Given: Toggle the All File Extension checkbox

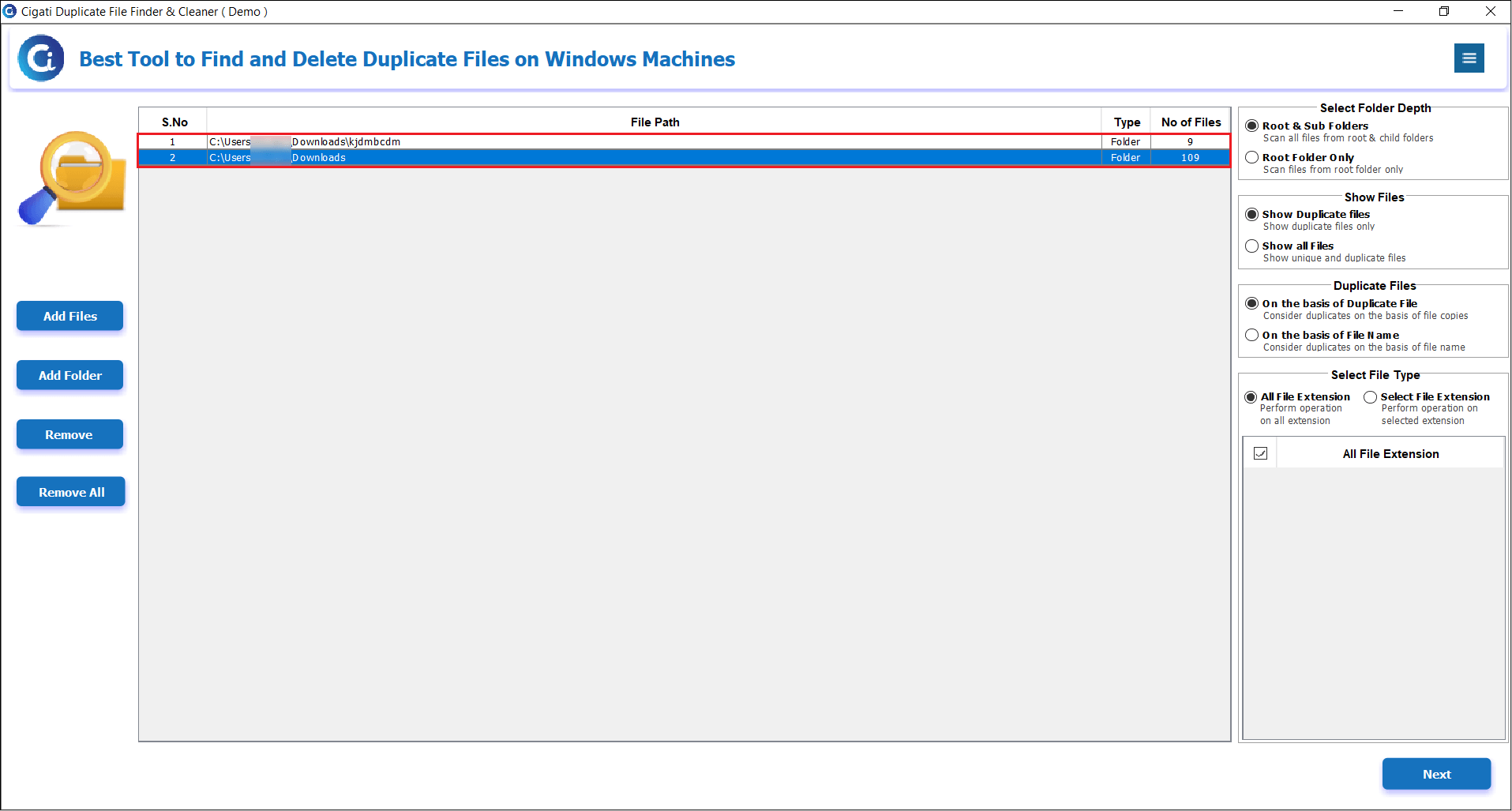Looking at the screenshot, I should pyautogui.click(x=1260, y=453).
